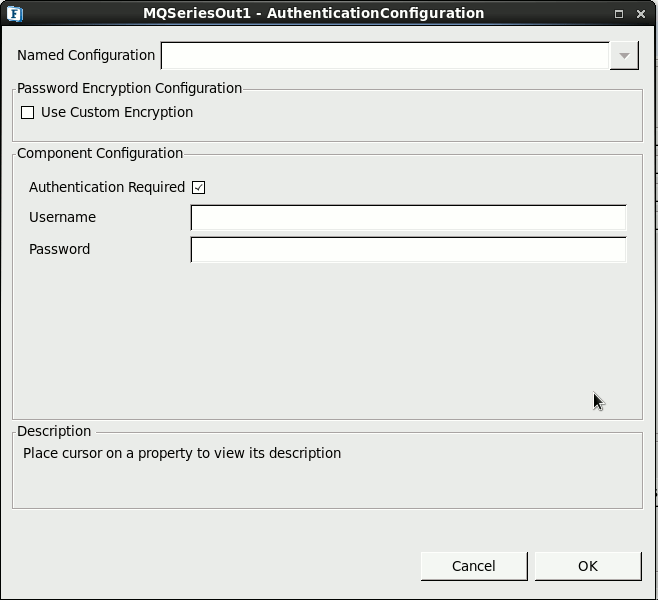The width and height of the screenshot is (658, 600).
Task: Click the Authentication Required label
Action: 107,187
